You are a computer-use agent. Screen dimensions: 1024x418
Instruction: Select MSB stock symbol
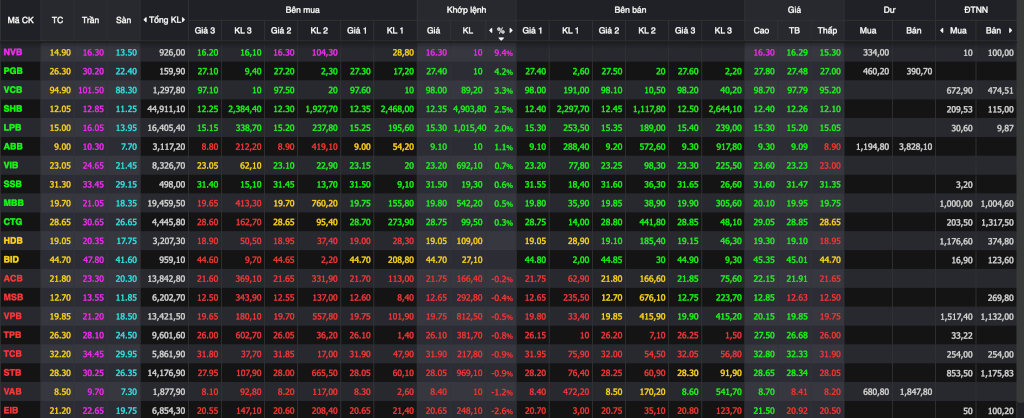[12, 297]
